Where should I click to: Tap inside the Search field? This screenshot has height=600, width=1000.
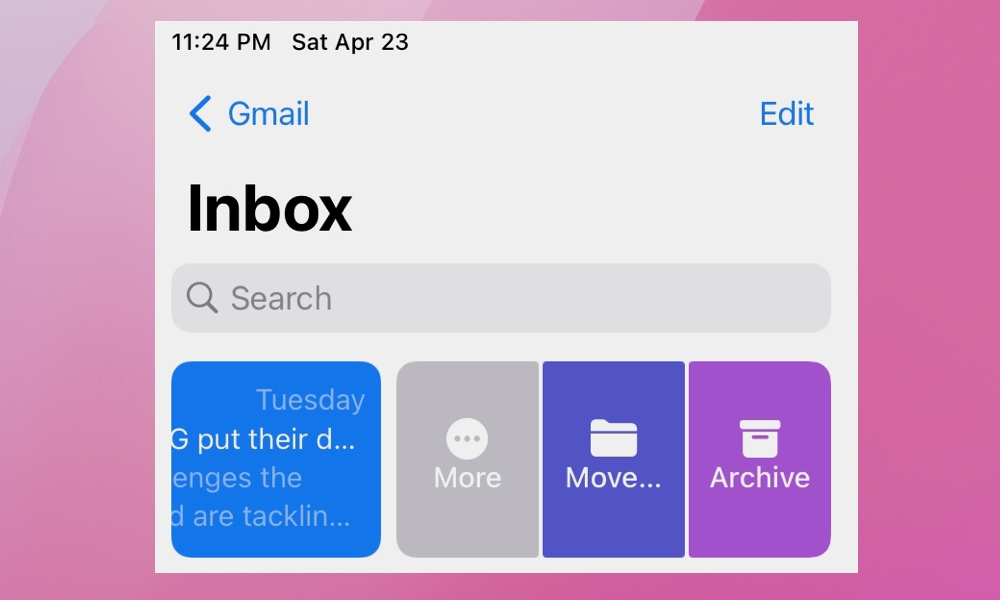[x=500, y=297]
